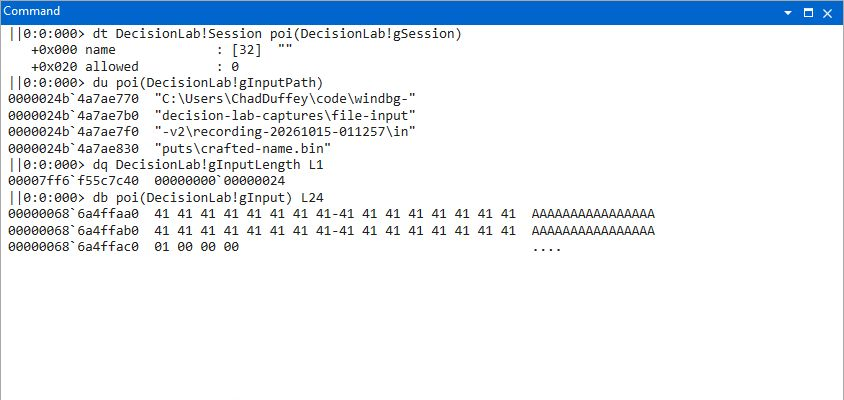
Task: Click the four-dot ASCII column text
Action: click(547, 248)
